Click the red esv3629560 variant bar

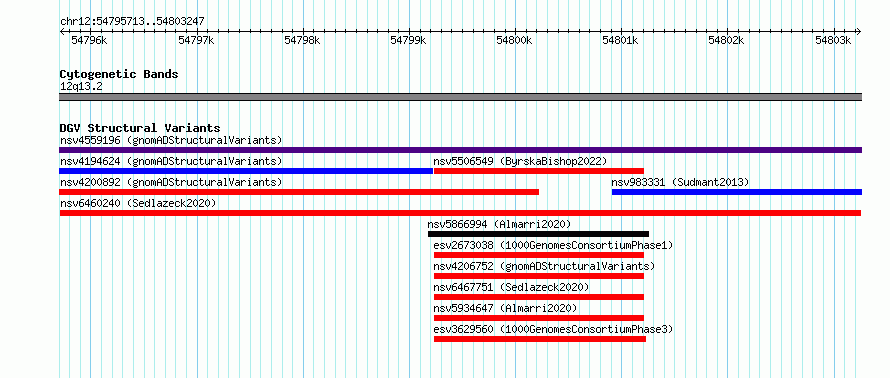pos(540,339)
